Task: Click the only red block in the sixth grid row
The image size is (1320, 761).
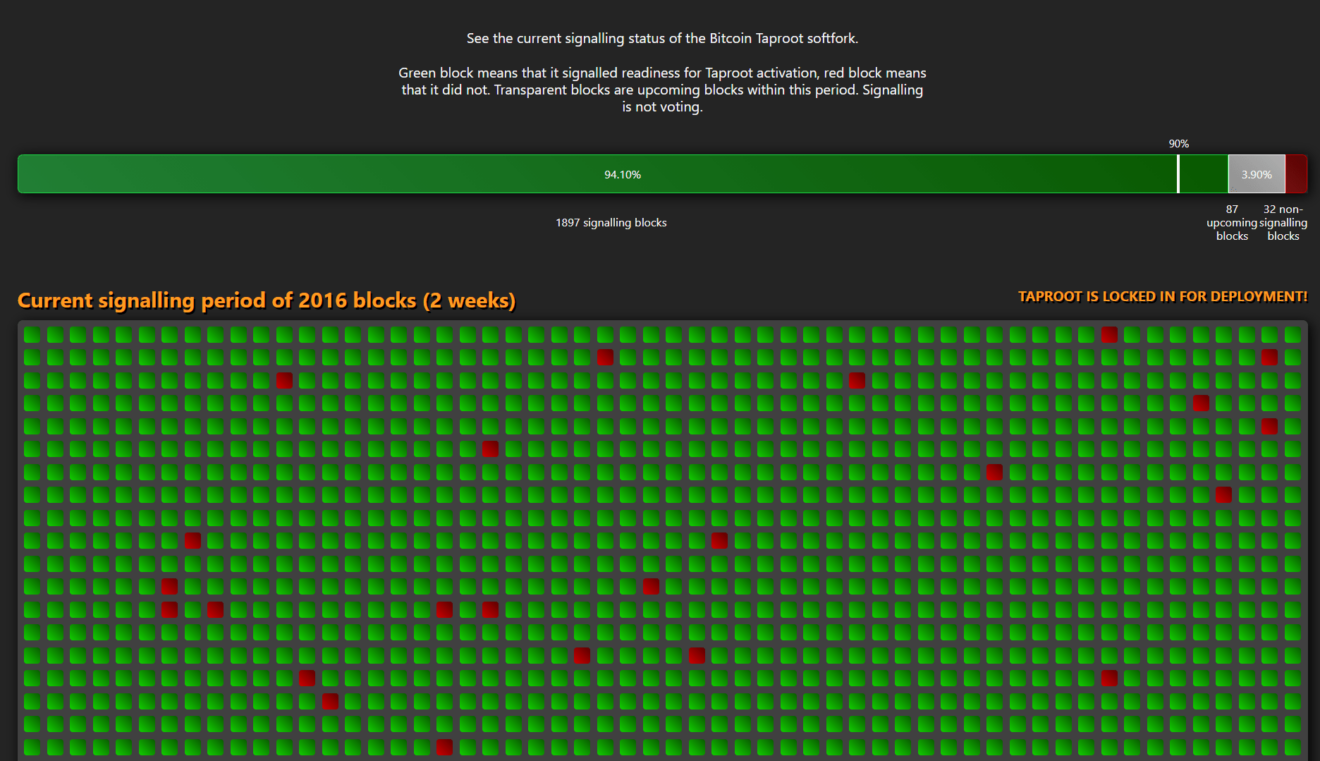Action: click(x=490, y=449)
